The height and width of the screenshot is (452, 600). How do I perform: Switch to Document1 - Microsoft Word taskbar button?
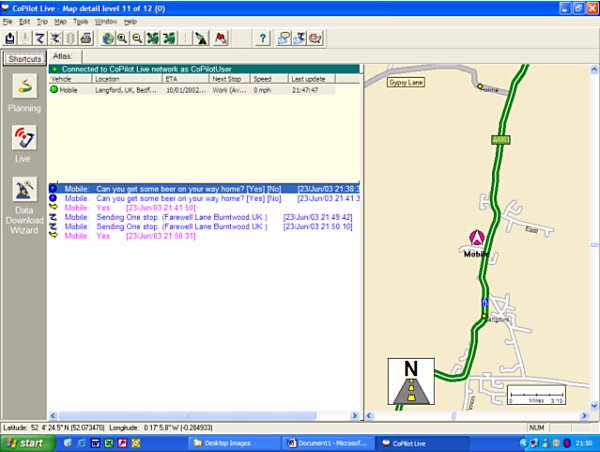click(328, 443)
